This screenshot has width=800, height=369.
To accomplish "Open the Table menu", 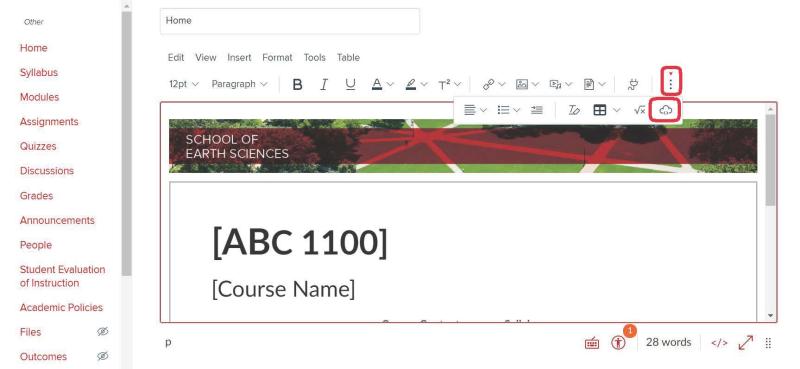I will pos(348,58).
